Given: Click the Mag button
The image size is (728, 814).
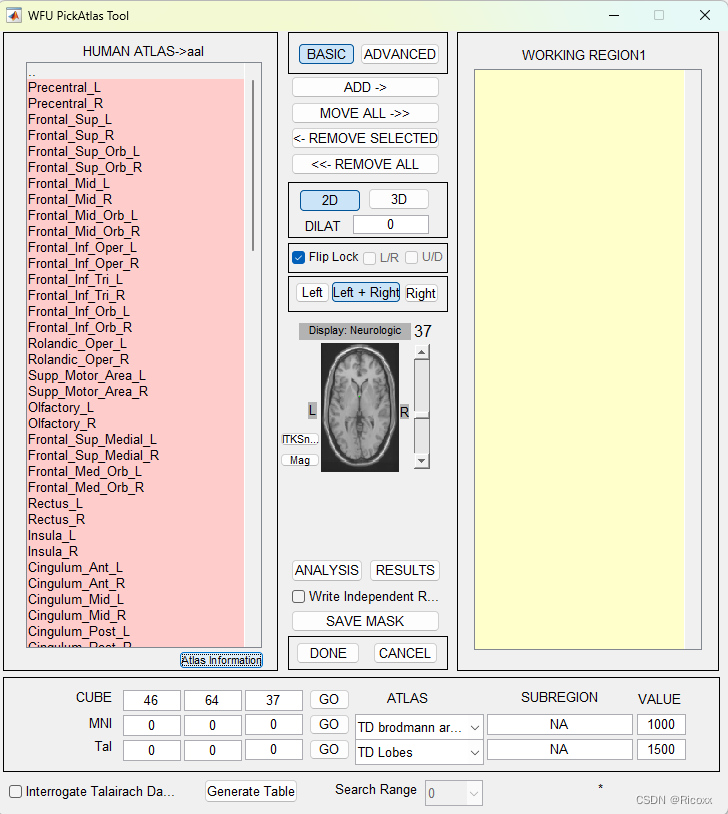Looking at the screenshot, I should click(300, 460).
